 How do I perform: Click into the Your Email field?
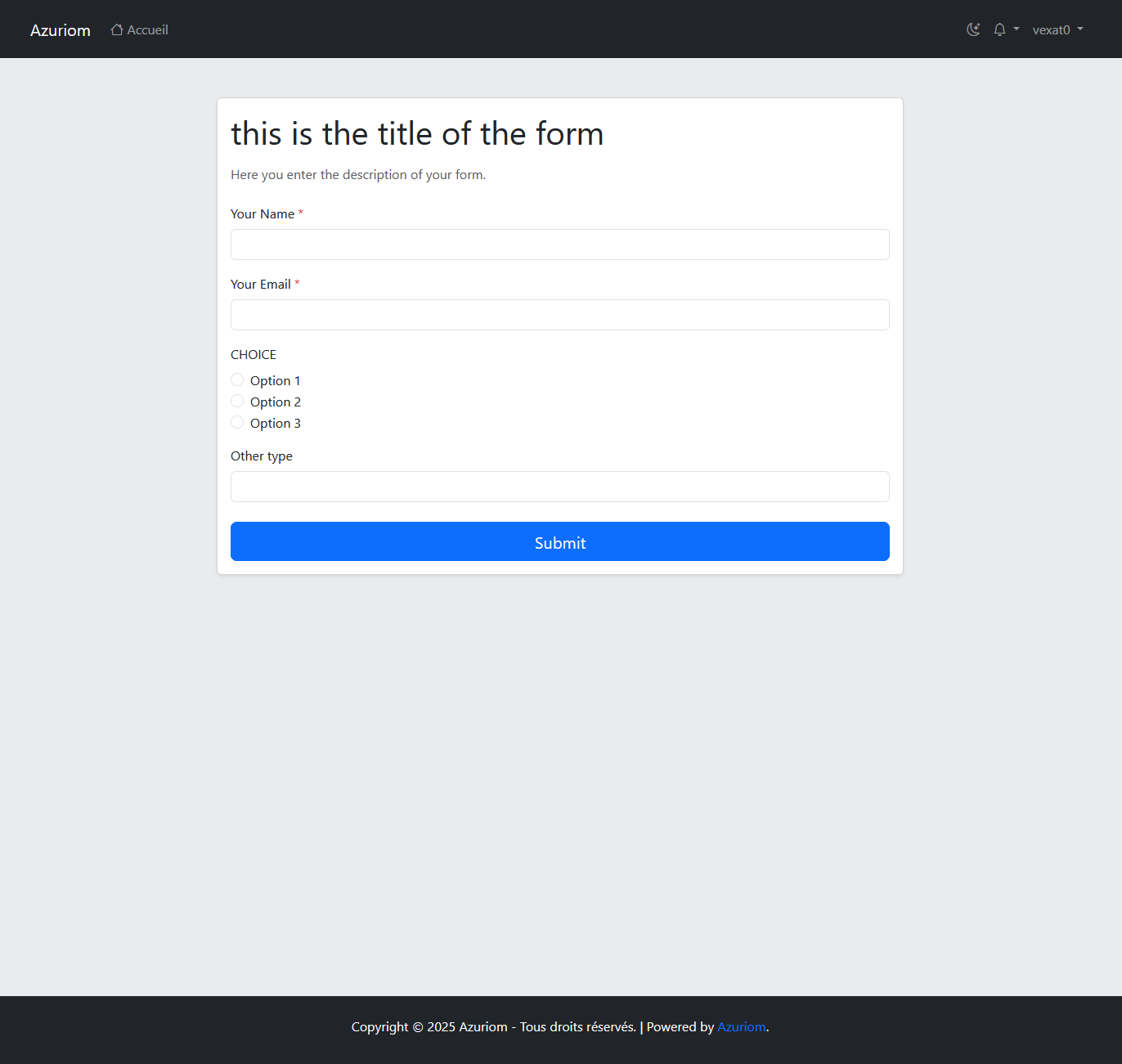pyautogui.click(x=560, y=315)
